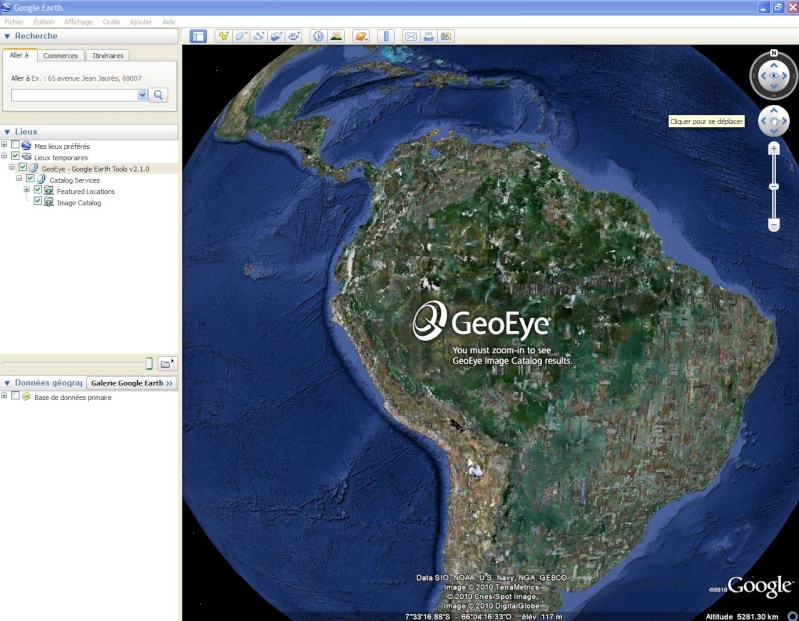The height and width of the screenshot is (621, 799).
Task: Add a placemark with the pushpin icon
Action: coord(223,36)
